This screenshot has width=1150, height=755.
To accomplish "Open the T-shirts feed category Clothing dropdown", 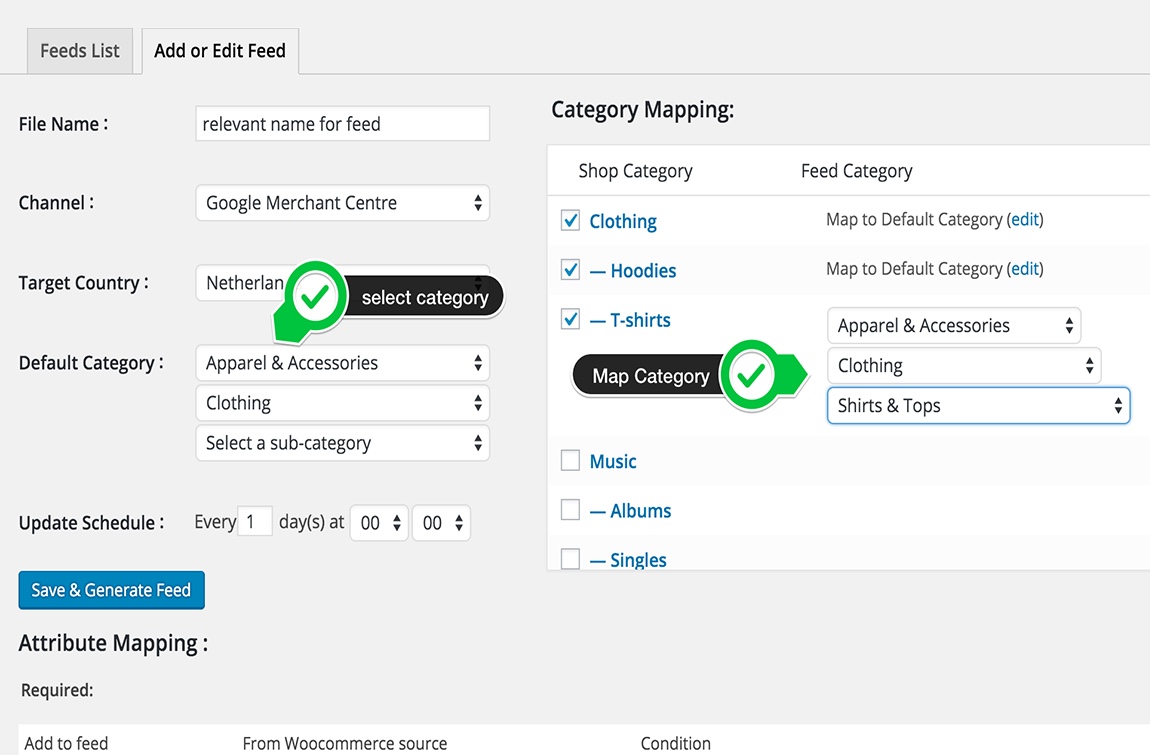I will [964, 365].
